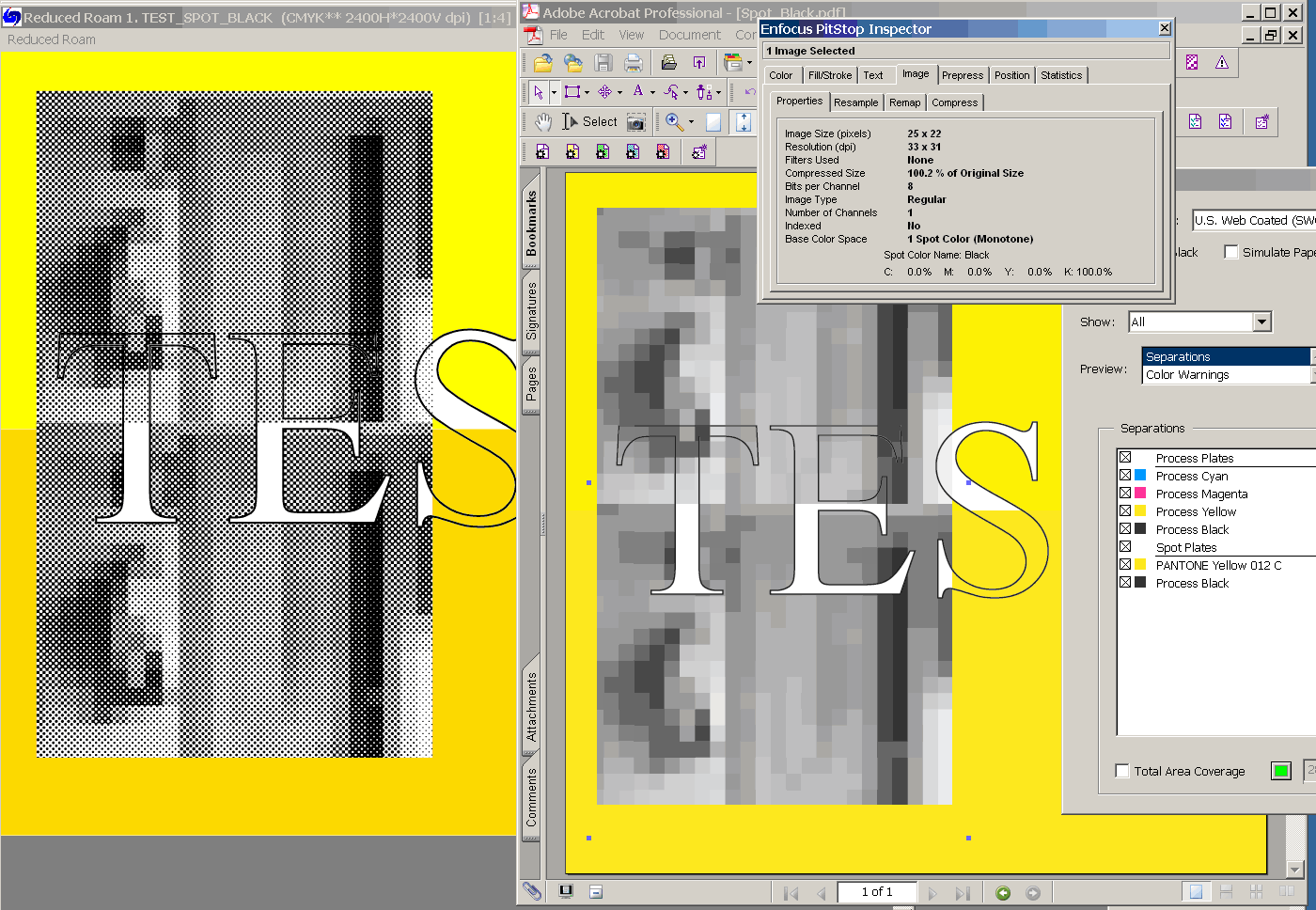Open the Edit menu

[x=593, y=35]
